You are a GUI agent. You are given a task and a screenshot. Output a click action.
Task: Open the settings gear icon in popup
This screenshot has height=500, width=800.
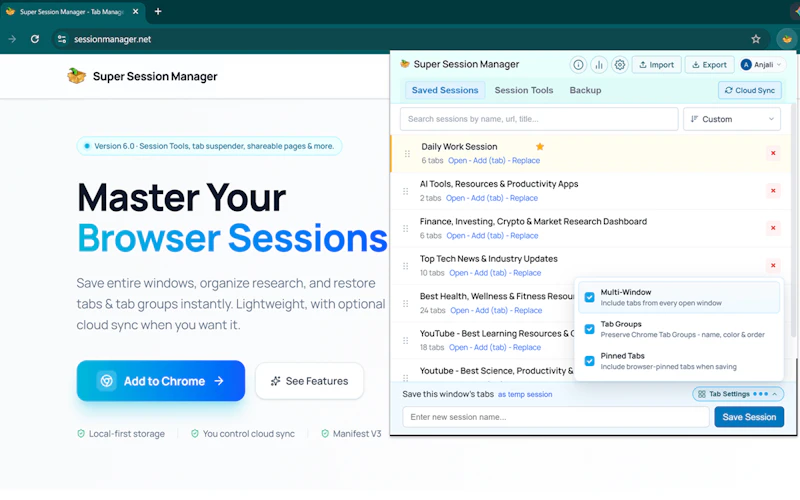coord(619,65)
